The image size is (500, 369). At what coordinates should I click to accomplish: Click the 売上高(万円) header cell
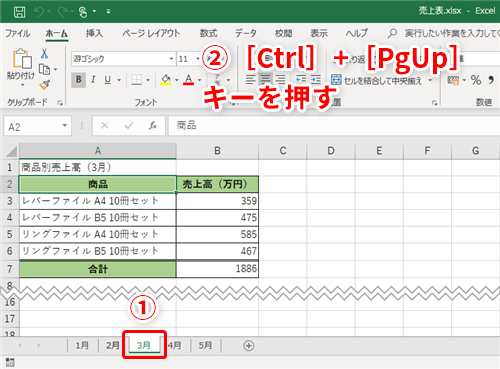tap(217, 184)
